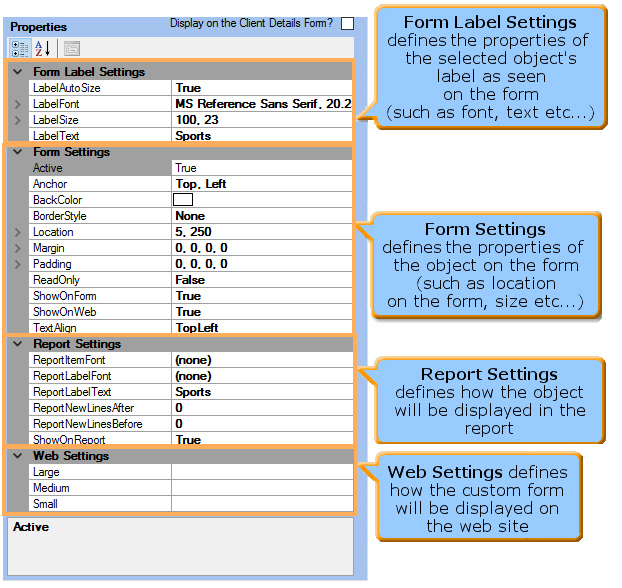Select the Active property value field
This screenshot has width=622, height=588.
[260, 168]
